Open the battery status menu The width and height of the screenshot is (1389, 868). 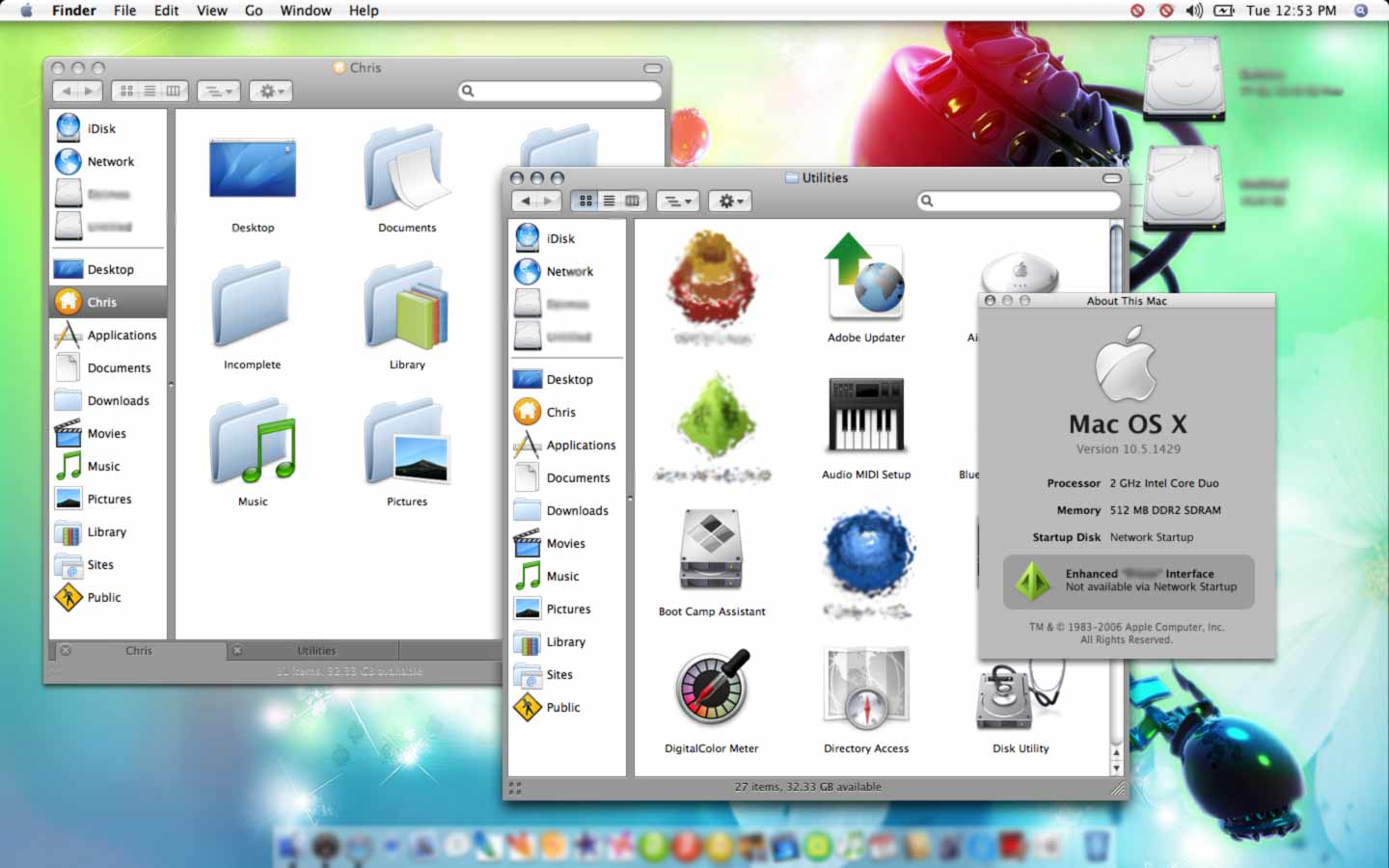[1224, 11]
